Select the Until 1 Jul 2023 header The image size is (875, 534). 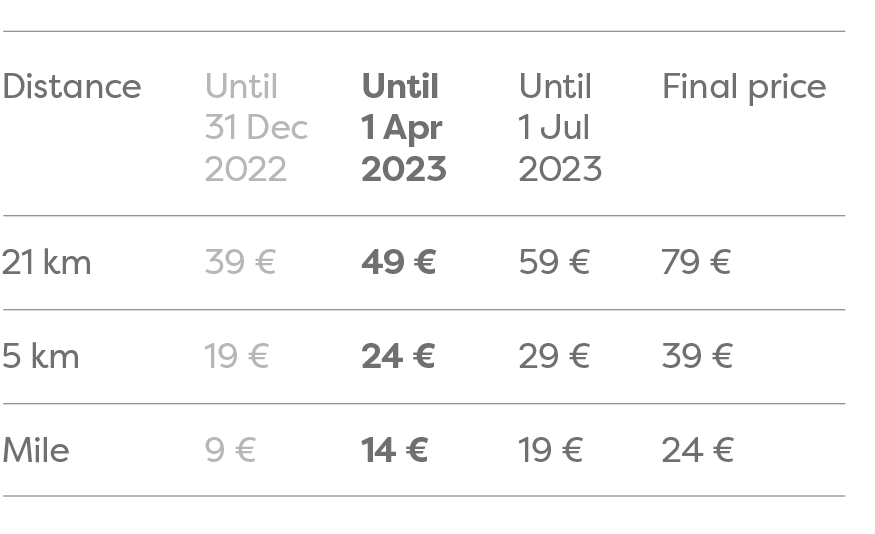click(560, 128)
